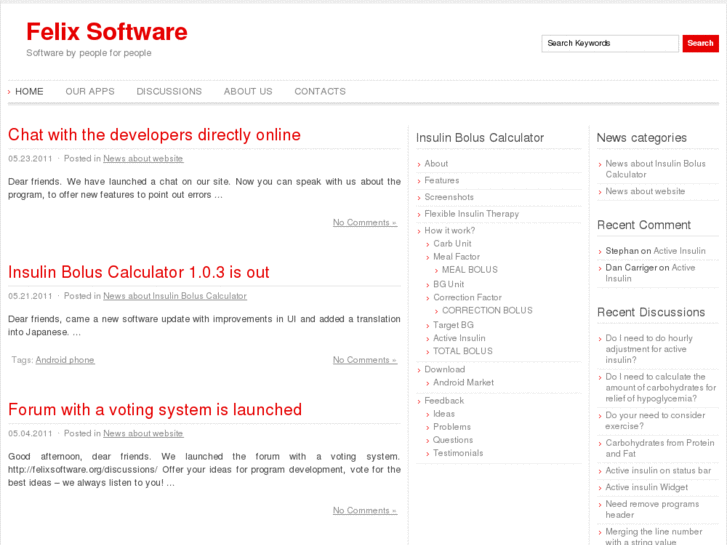Select ABOUT US in navigation bar
This screenshot has width=727, height=545.
point(248,91)
